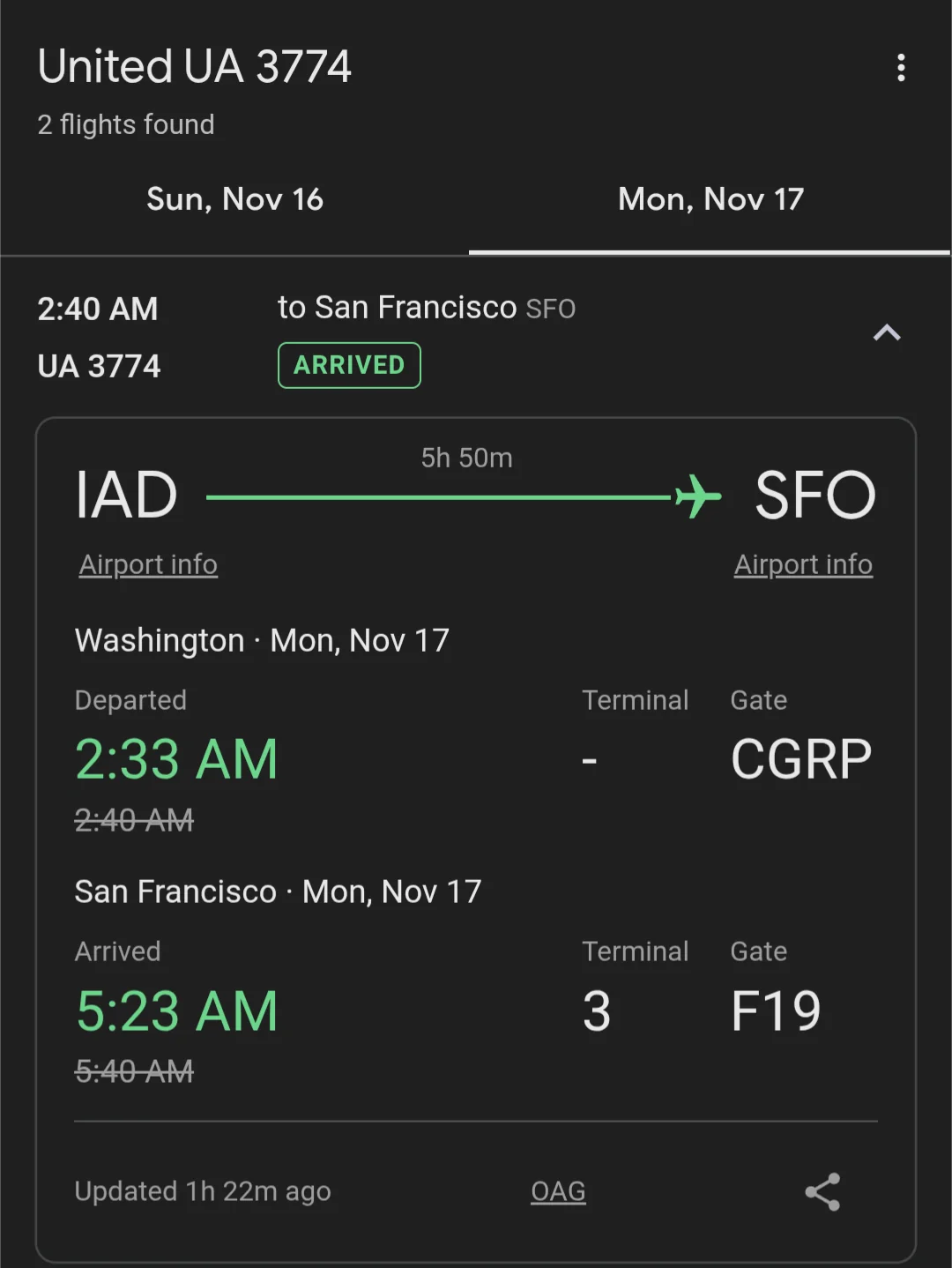Viewport: 952px width, 1268px height.
Task: Tap the F19 arrival gate
Action: click(776, 1011)
